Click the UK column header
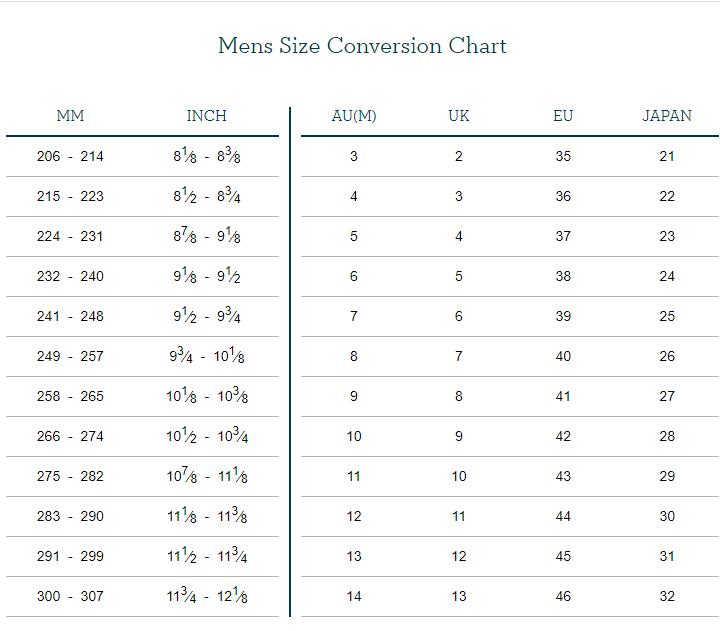The width and height of the screenshot is (720, 631). point(459,116)
